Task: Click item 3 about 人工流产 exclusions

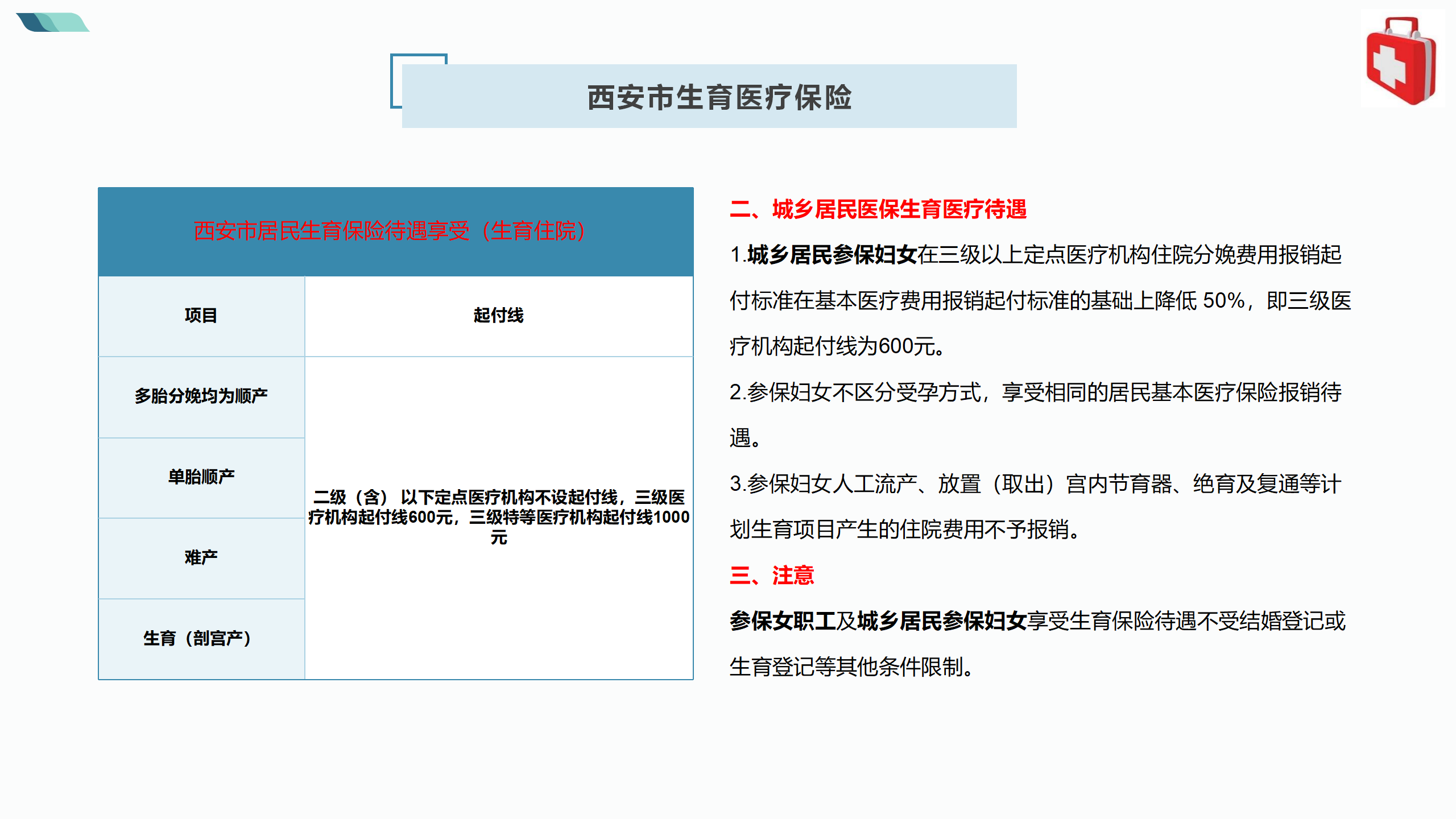Action: point(1035,484)
